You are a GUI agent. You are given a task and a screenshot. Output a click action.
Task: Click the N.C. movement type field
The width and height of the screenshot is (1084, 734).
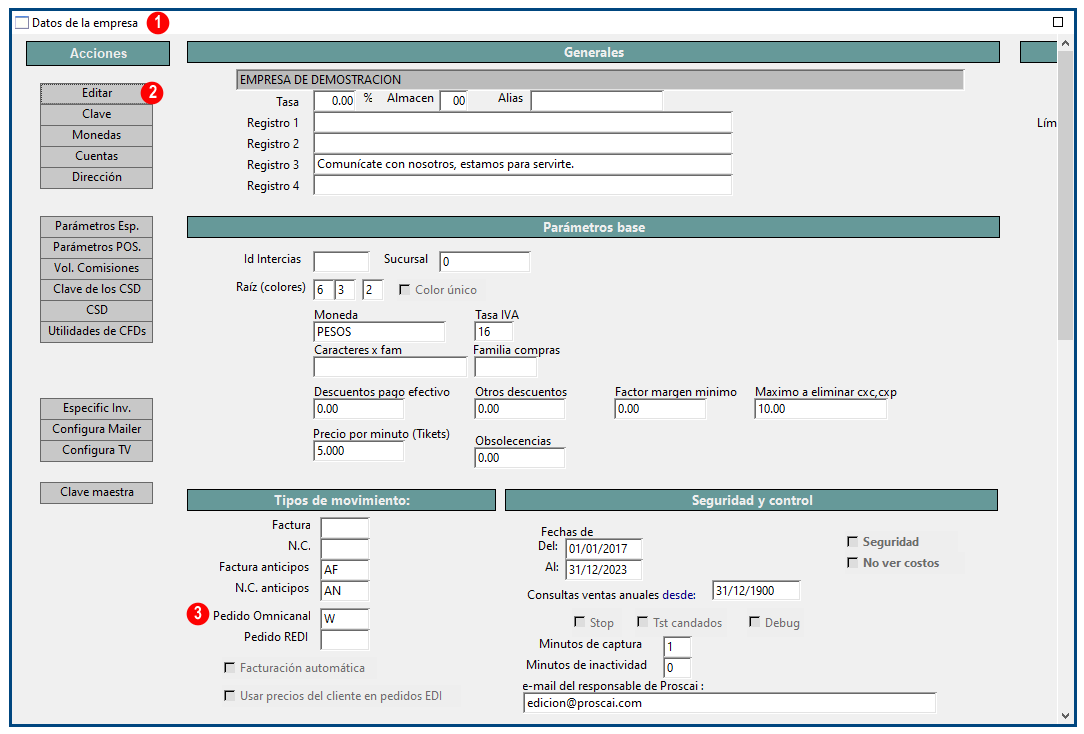click(x=345, y=549)
